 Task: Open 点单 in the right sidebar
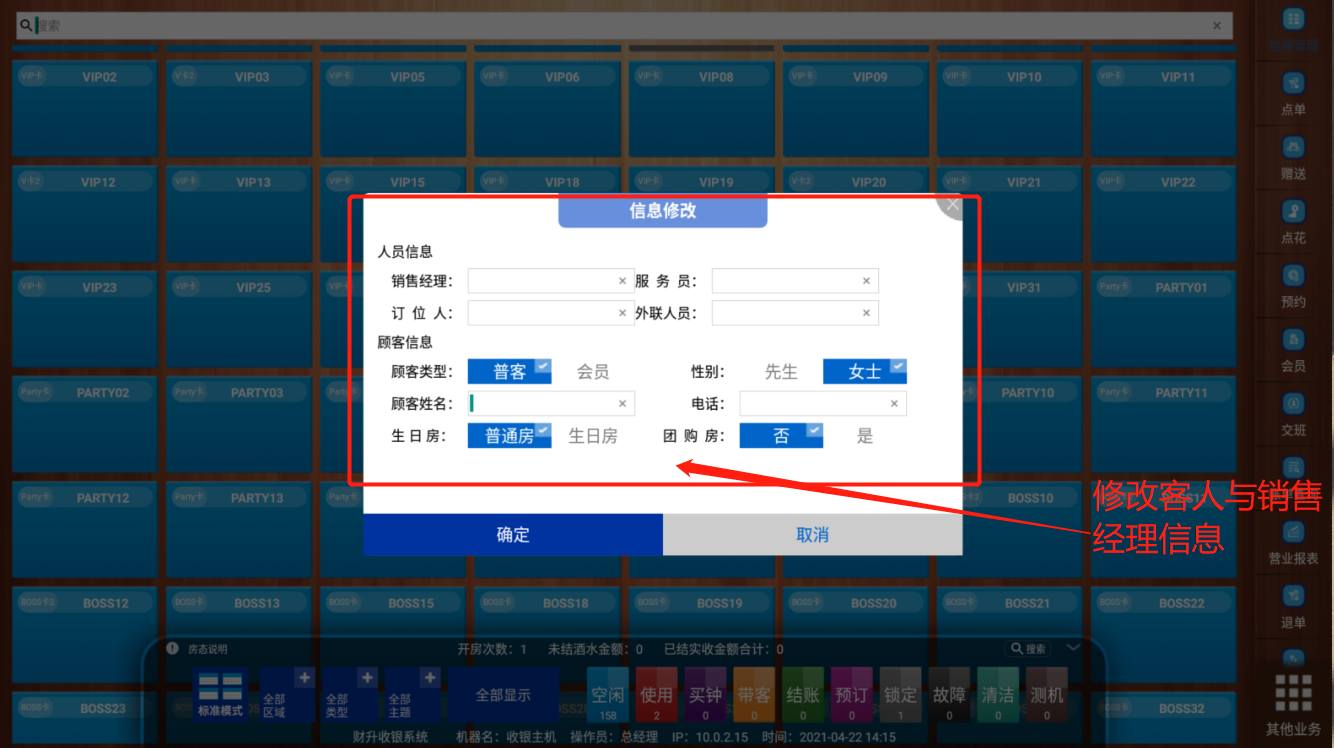[1294, 94]
